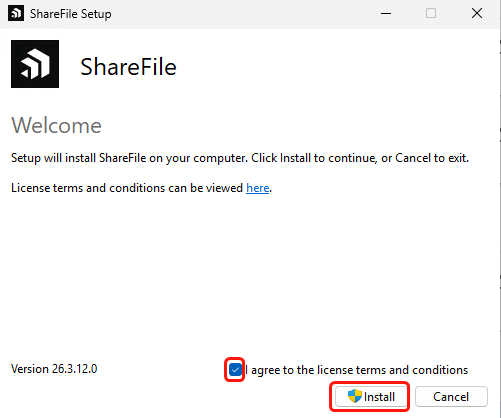This screenshot has width=501, height=418.
Task: Cancel the ShareFile setup
Action: (x=451, y=397)
